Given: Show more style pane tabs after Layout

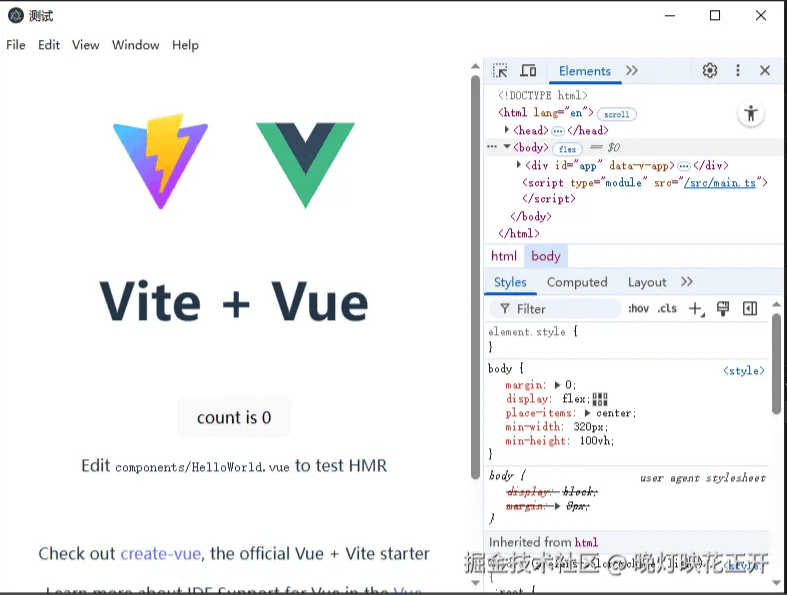Looking at the screenshot, I should point(687,282).
